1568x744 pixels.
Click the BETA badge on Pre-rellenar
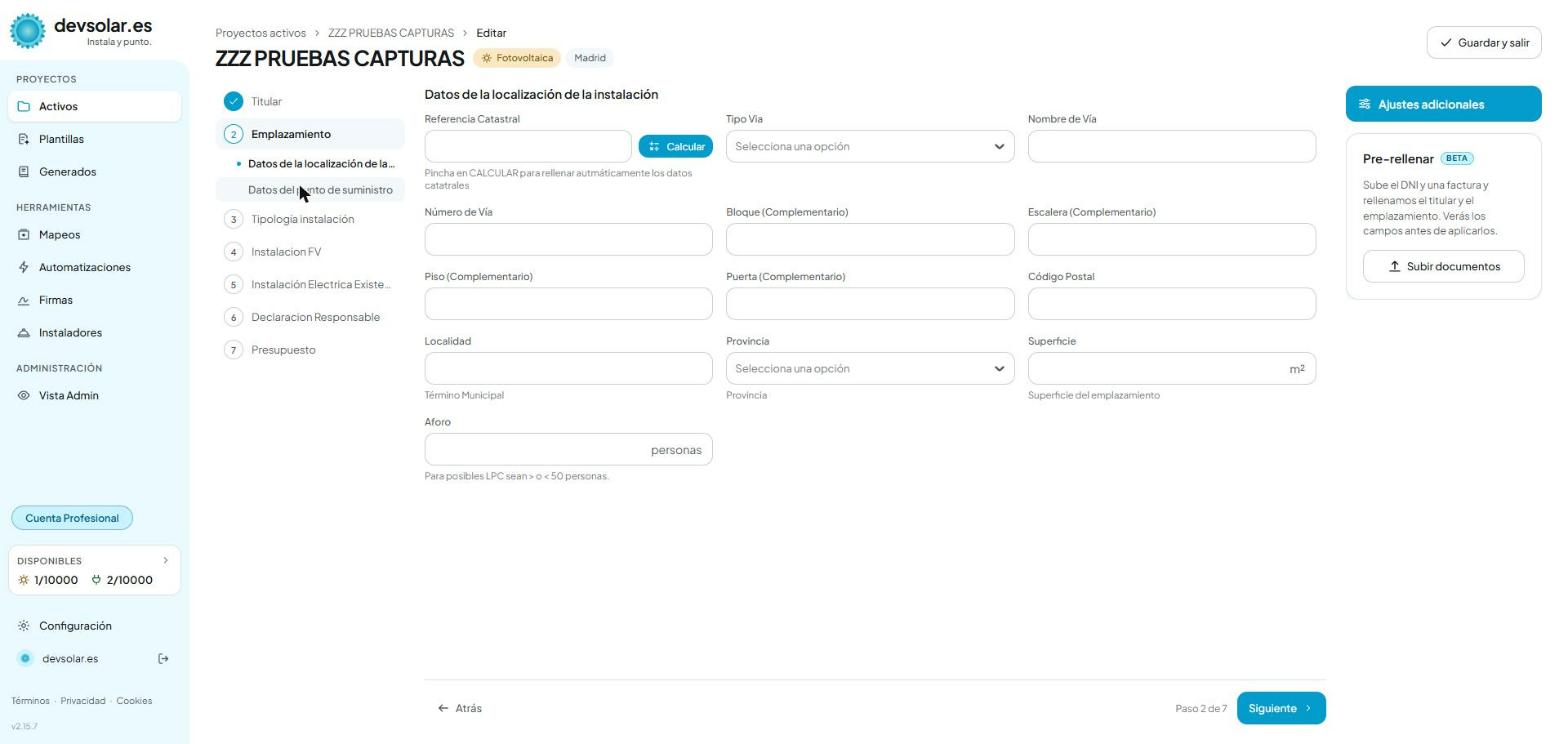[x=1457, y=159]
